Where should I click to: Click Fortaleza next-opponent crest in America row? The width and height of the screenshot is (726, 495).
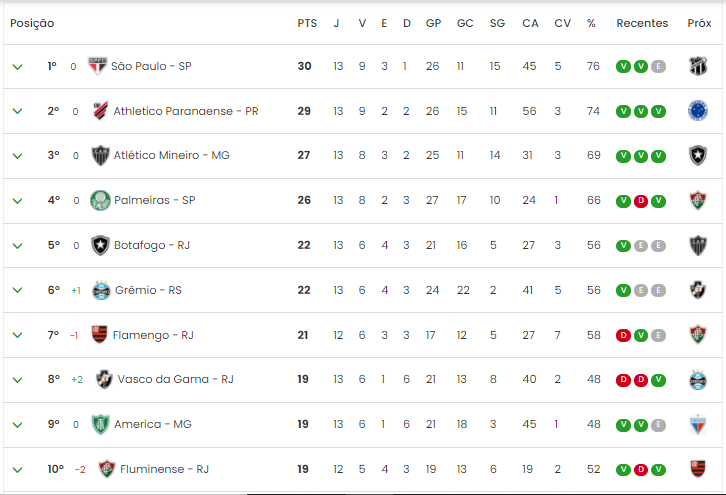[x=698, y=425]
